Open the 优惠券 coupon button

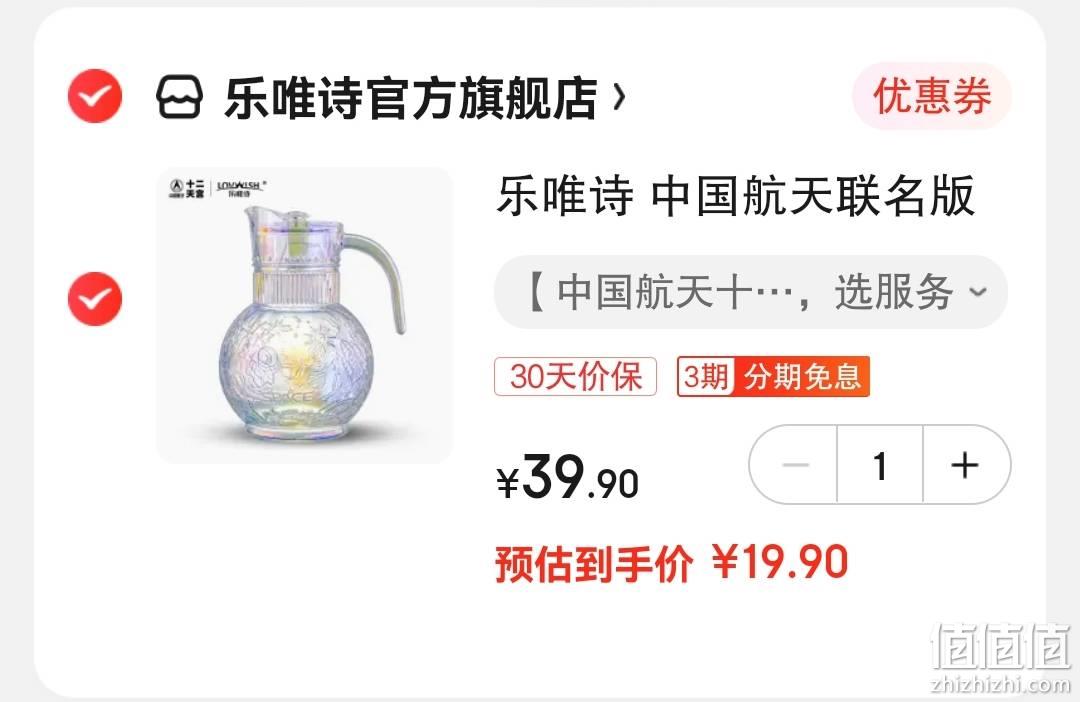[932, 96]
